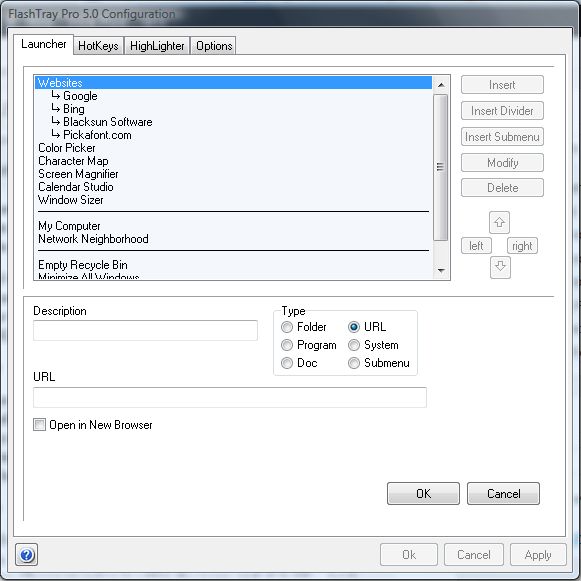The width and height of the screenshot is (581, 581).
Task: Click the Insert Submenu button
Action: click(502, 137)
